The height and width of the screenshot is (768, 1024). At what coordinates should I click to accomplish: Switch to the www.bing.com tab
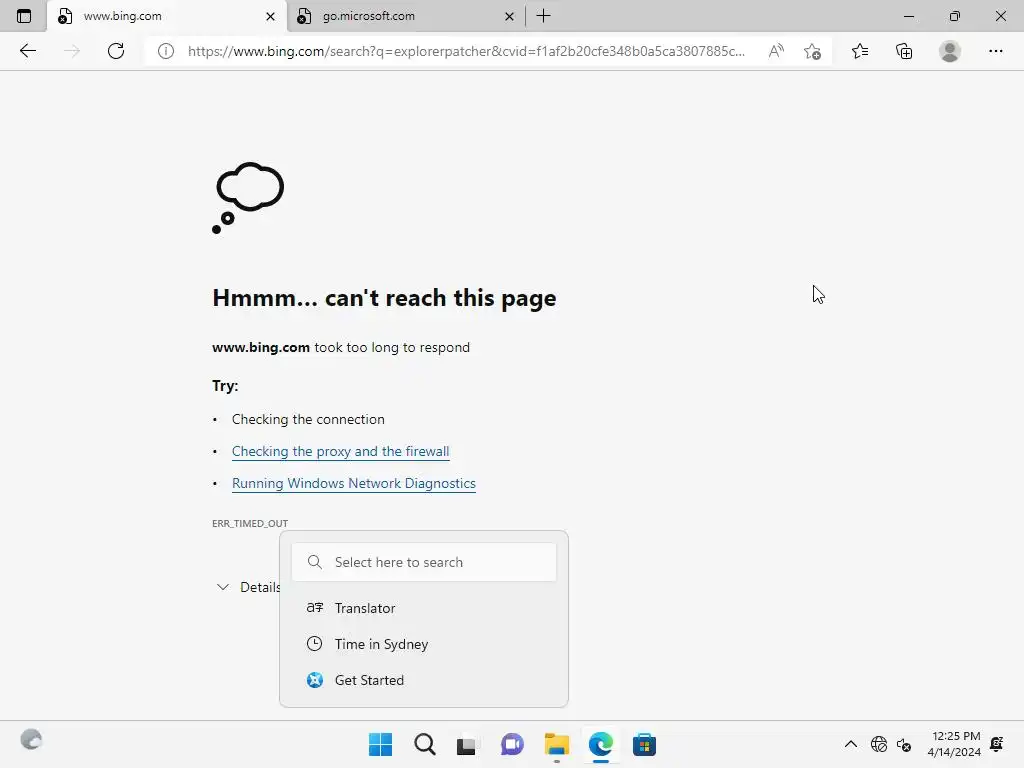coord(167,16)
